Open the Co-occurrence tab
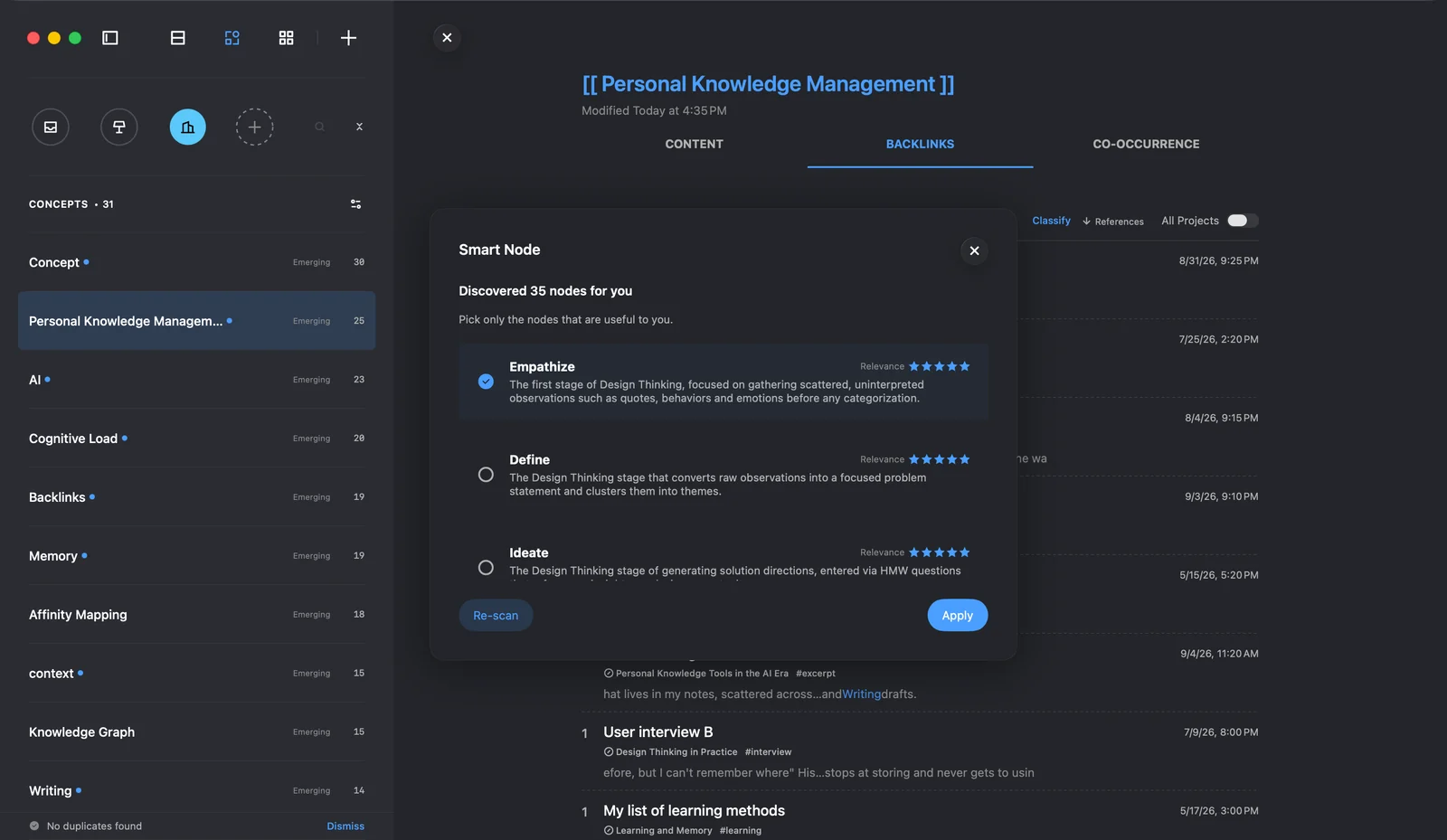 [x=1146, y=145]
